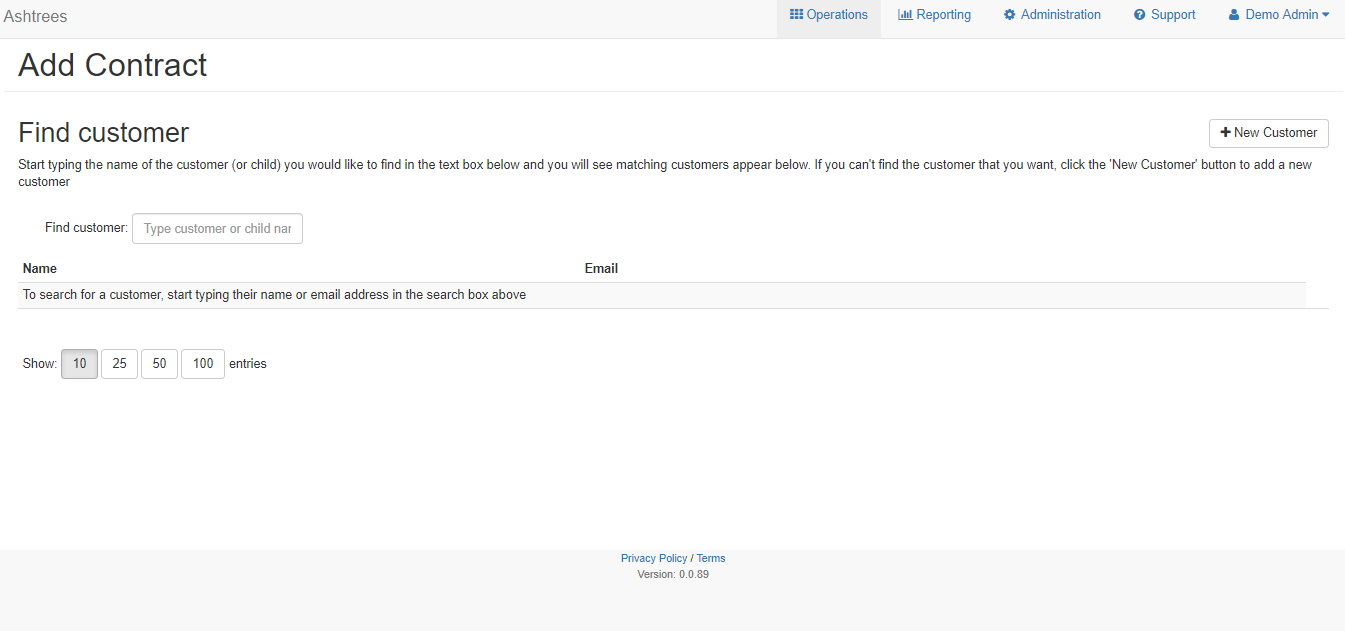This screenshot has height=631, width=1345.
Task: Click the Support question mark icon
Action: tap(1140, 15)
